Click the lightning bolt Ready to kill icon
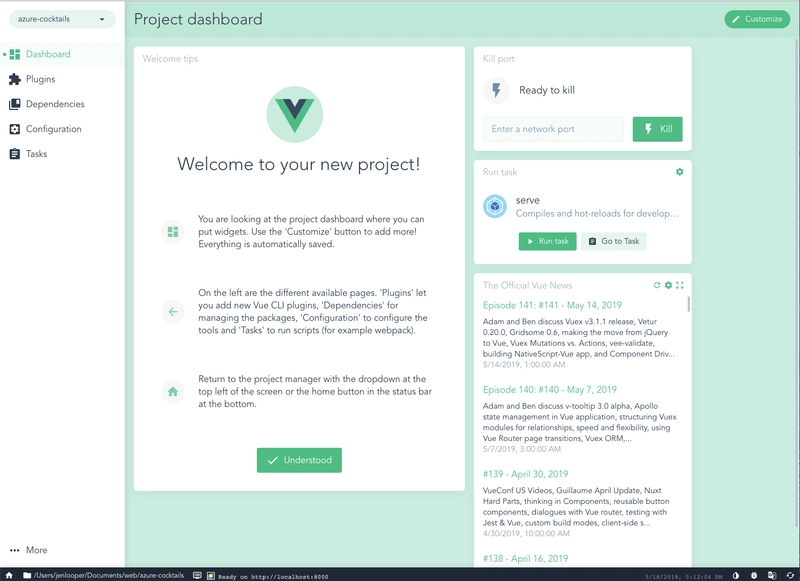This screenshot has width=800, height=581. click(x=496, y=90)
